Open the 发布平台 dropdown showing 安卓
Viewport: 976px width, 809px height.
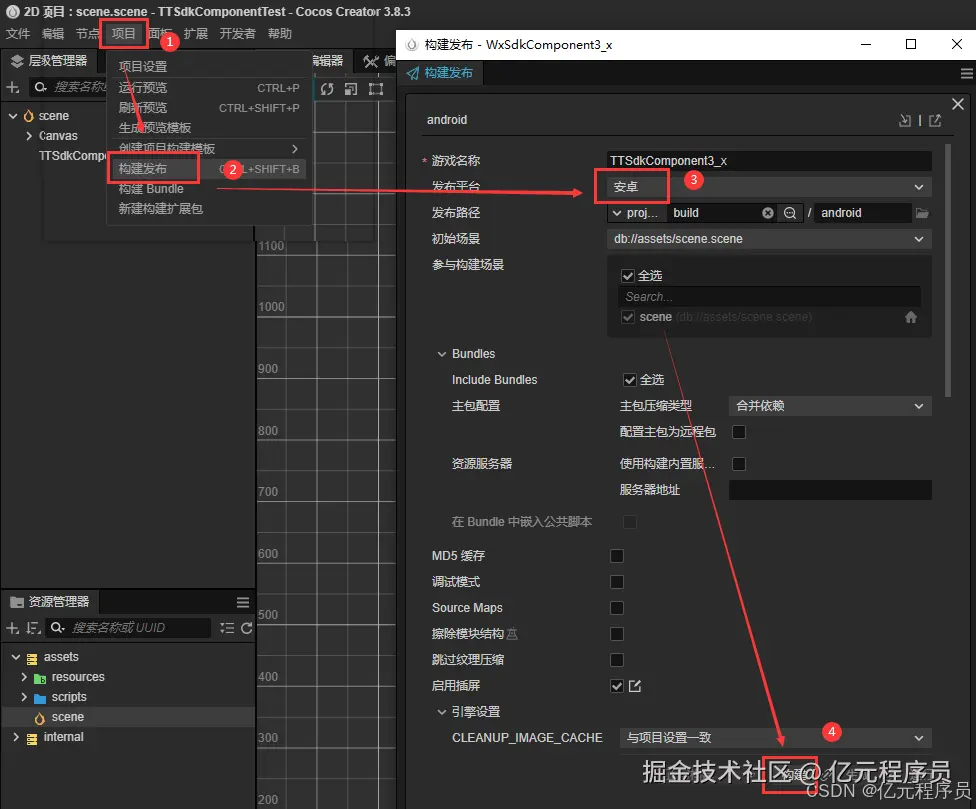(769, 187)
